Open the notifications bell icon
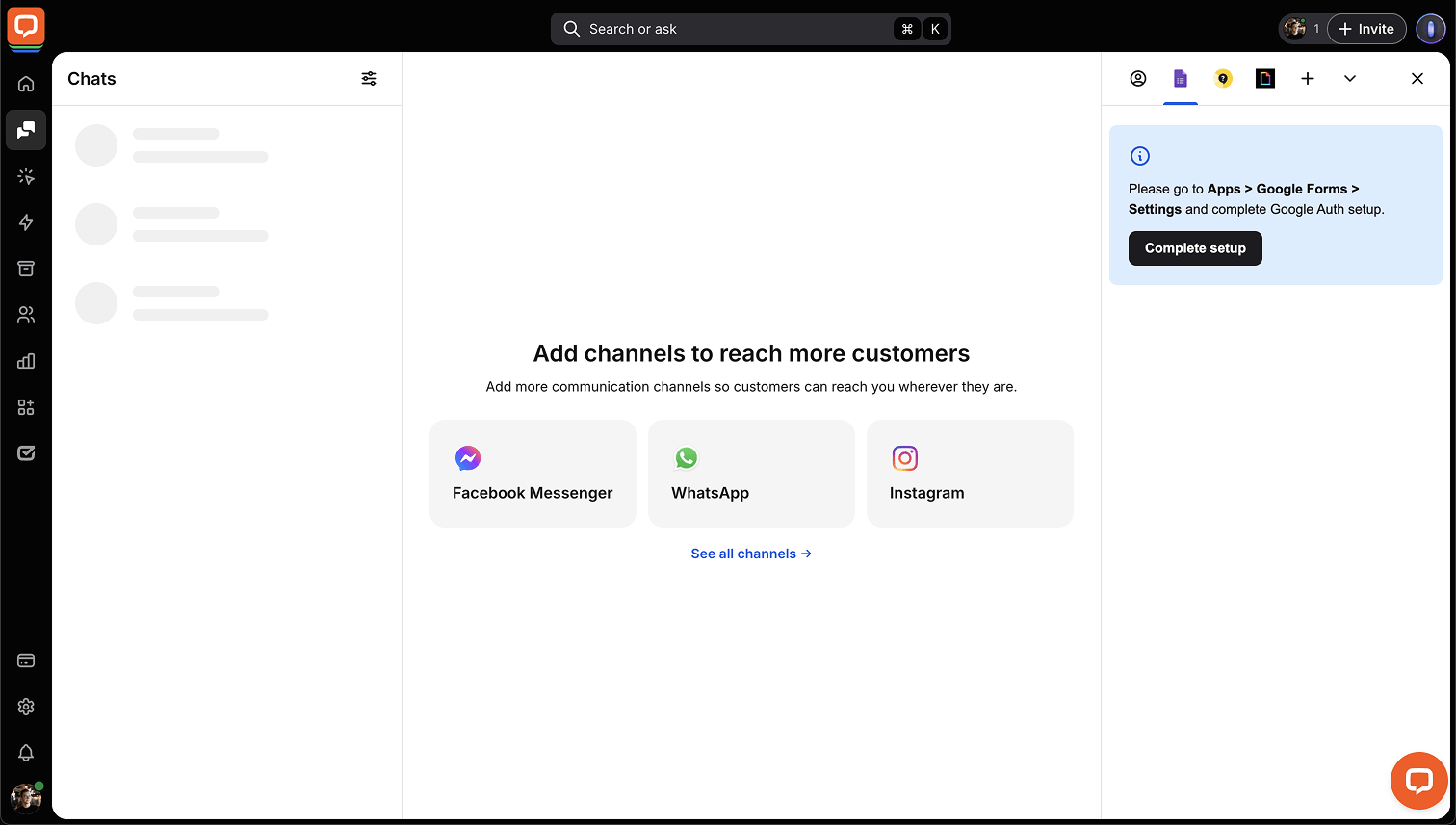The height and width of the screenshot is (825, 1456). 26,753
